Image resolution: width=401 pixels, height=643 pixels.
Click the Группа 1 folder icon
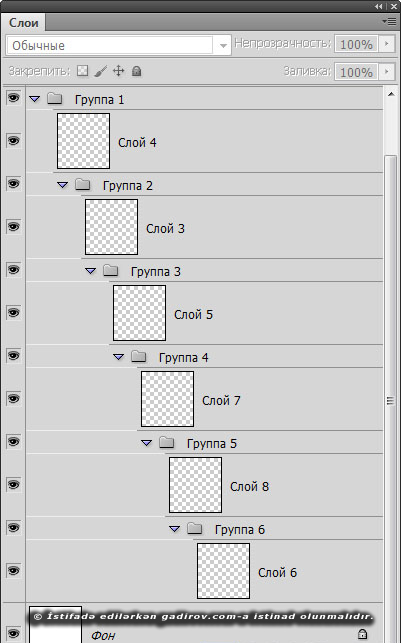pos(55,98)
